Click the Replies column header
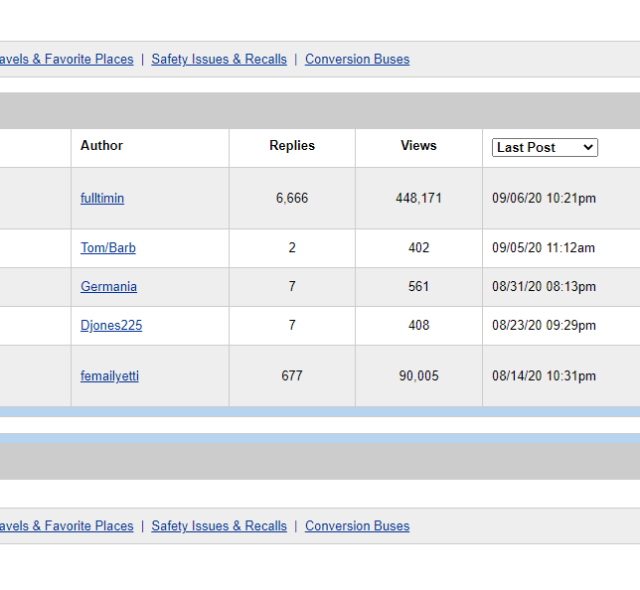This screenshot has width=640, height=590. tap(292, 146)
